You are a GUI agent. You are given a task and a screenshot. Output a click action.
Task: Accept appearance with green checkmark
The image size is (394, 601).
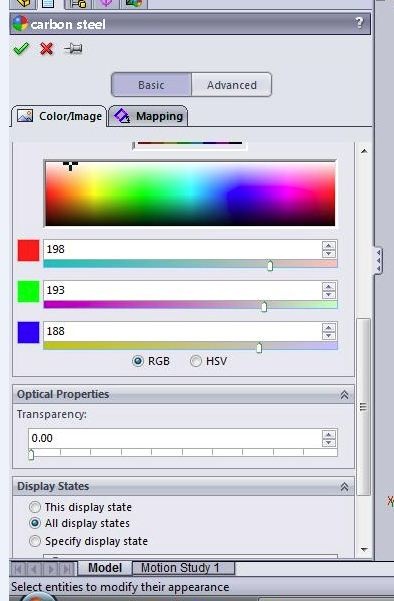pyautogui.click(x=21, y=49)
